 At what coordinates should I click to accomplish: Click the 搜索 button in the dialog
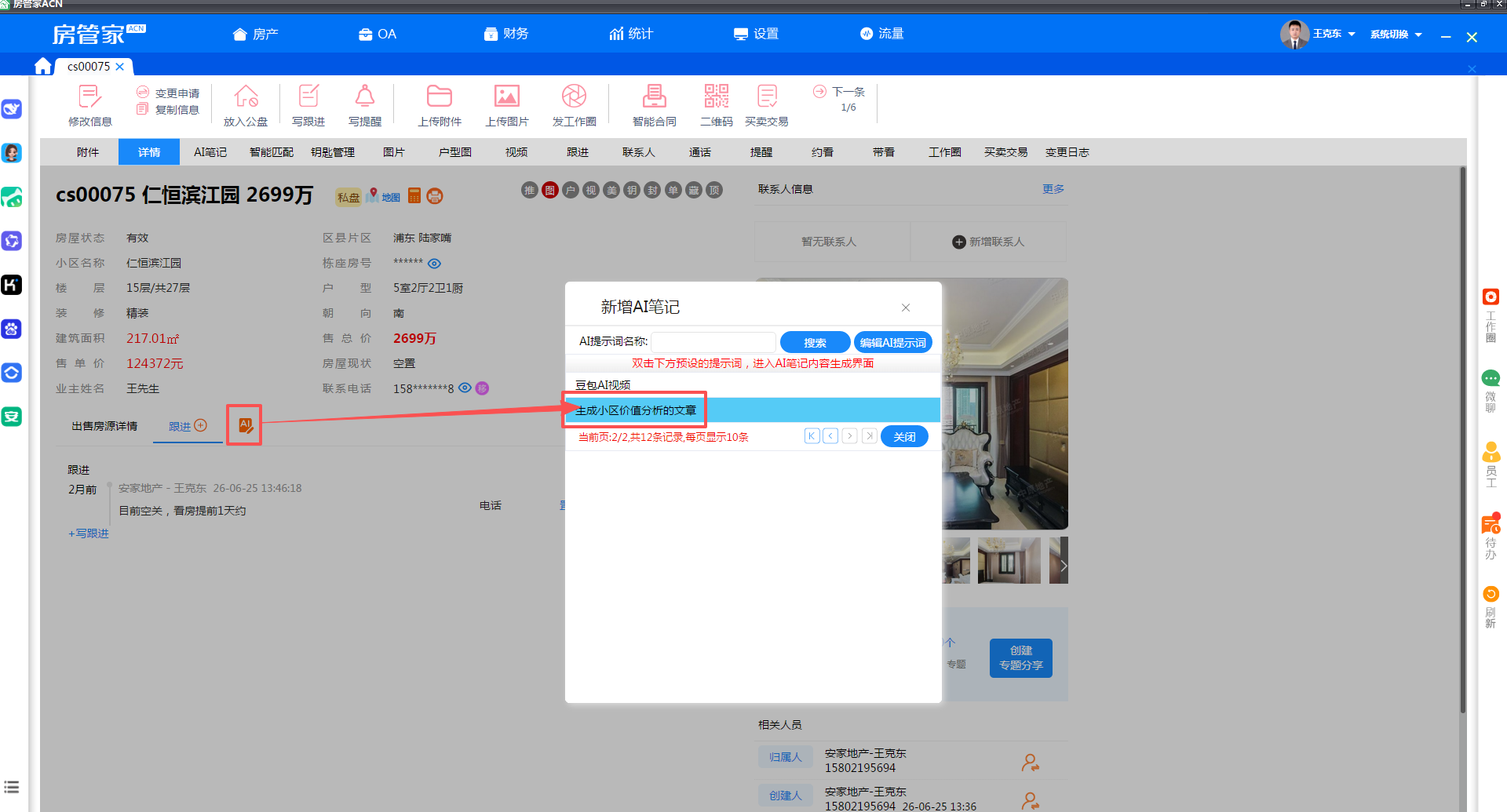click(x=815, y=343)
